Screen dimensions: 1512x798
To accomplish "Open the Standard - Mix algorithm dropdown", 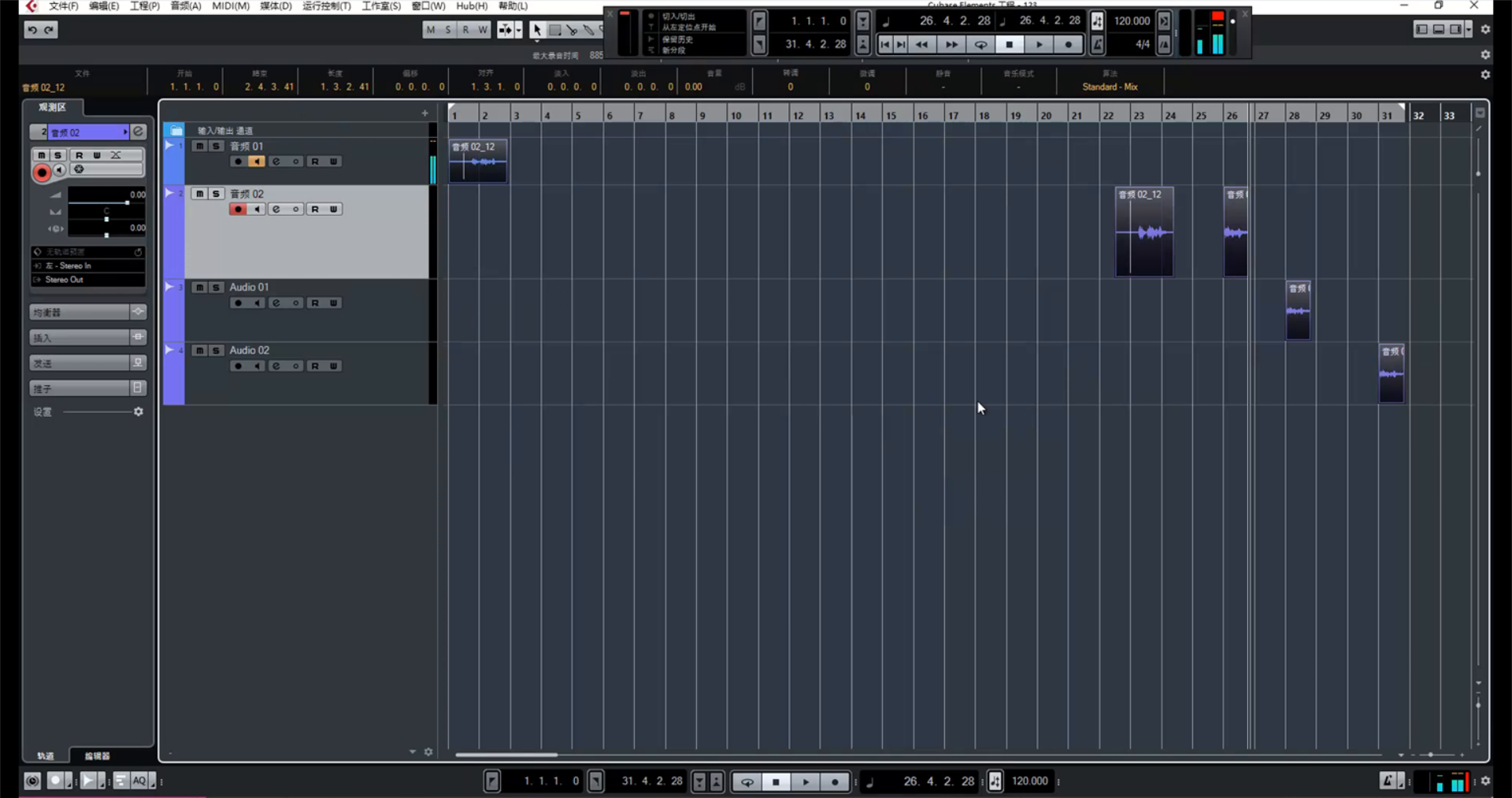I will click(1110, 87).
